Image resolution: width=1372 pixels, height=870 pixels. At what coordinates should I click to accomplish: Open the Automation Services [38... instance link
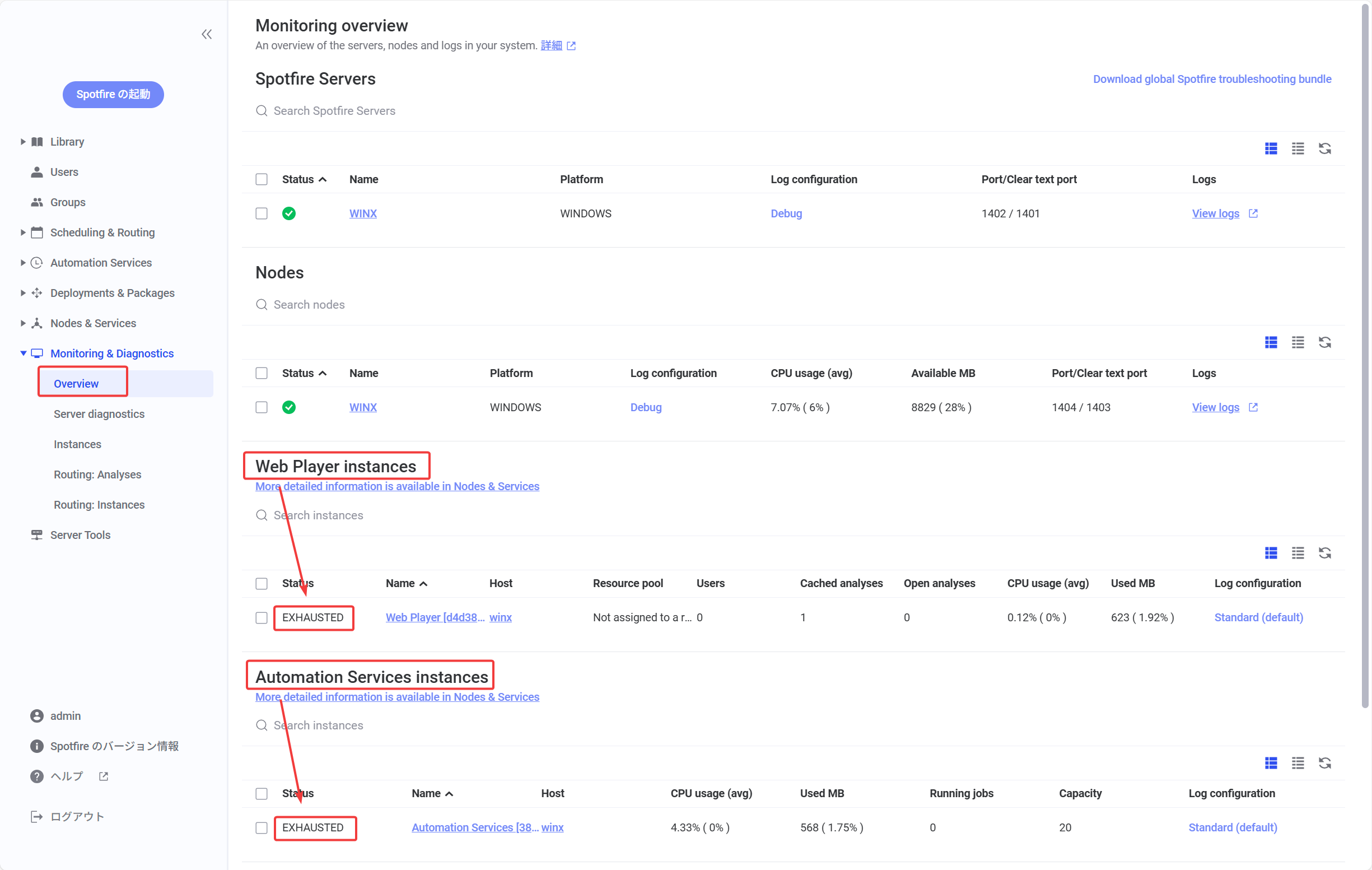click(475, 827)
